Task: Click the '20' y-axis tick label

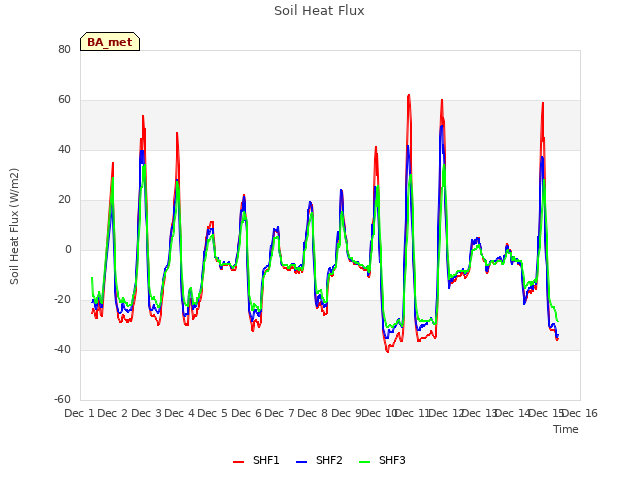Action: [64, 200]
